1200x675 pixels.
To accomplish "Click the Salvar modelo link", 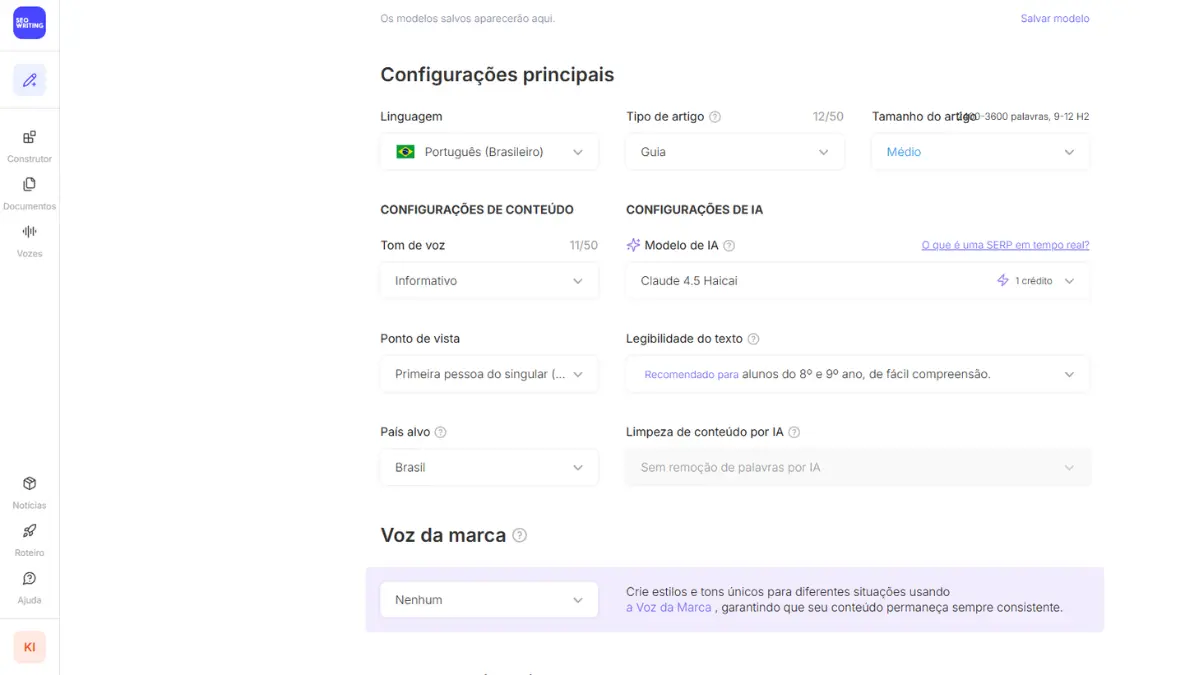I will tap(1055, 18).
